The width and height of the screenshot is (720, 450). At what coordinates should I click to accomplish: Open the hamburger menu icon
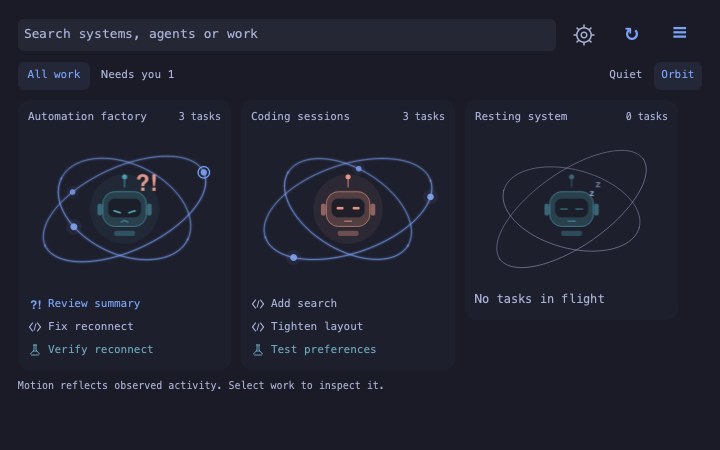click(x=679, y=33)
